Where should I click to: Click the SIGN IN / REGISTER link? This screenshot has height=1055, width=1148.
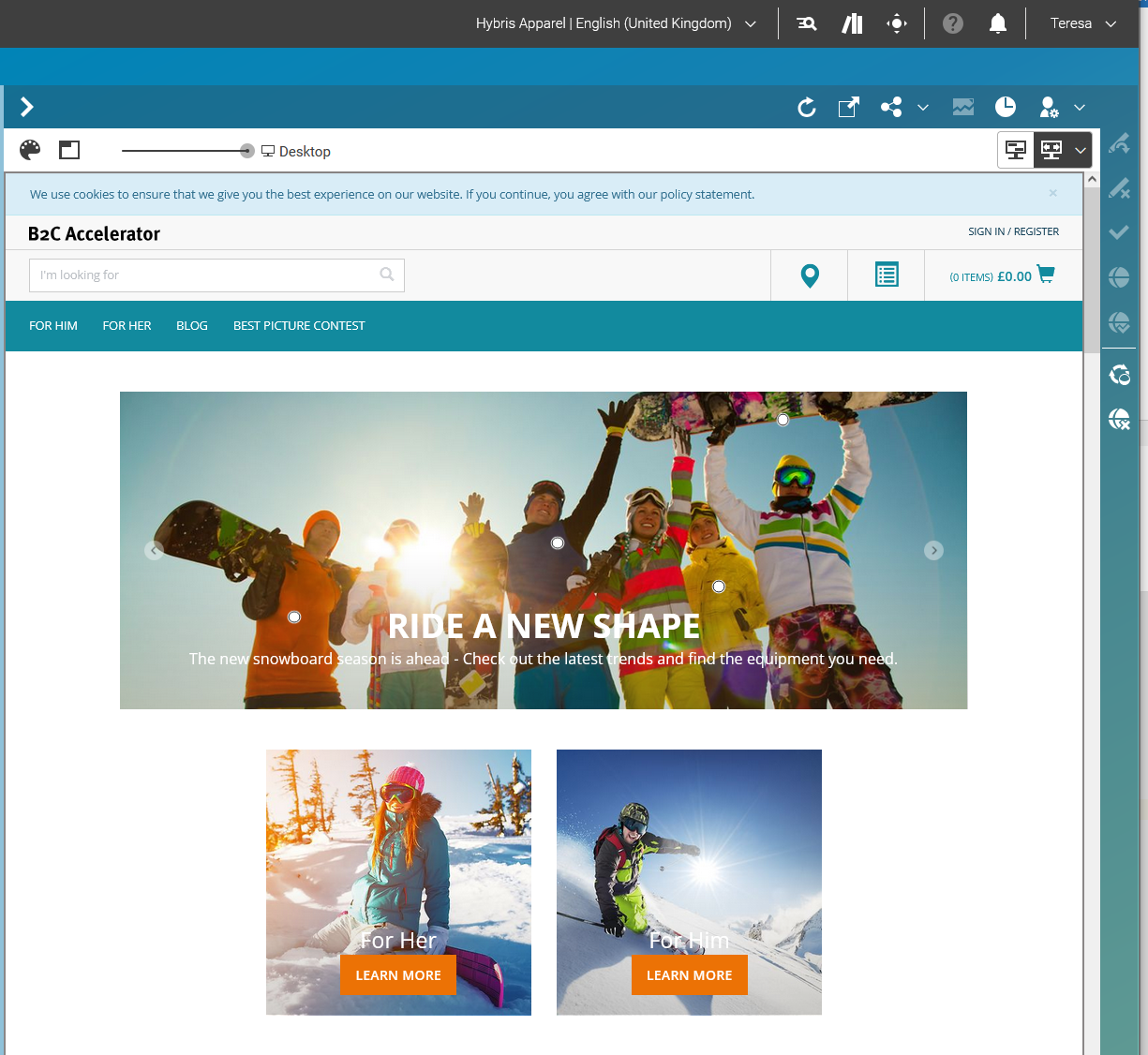[x=1013, y=230]
